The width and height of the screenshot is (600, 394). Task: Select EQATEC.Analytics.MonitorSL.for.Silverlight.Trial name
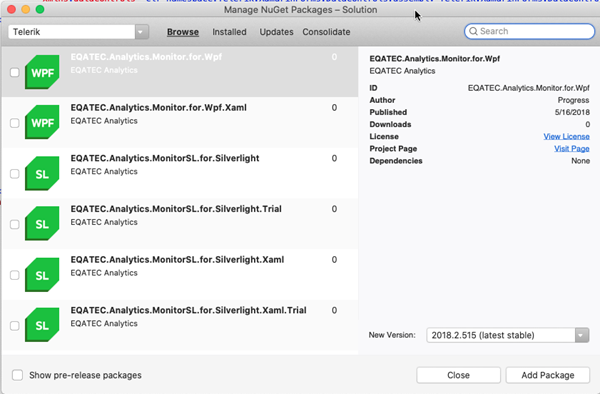pos(176,209)
